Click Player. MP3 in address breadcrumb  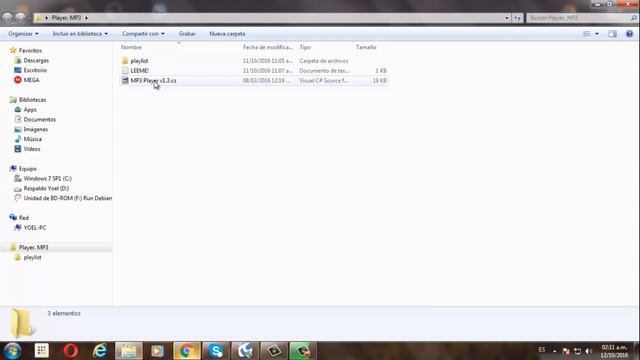67,18
